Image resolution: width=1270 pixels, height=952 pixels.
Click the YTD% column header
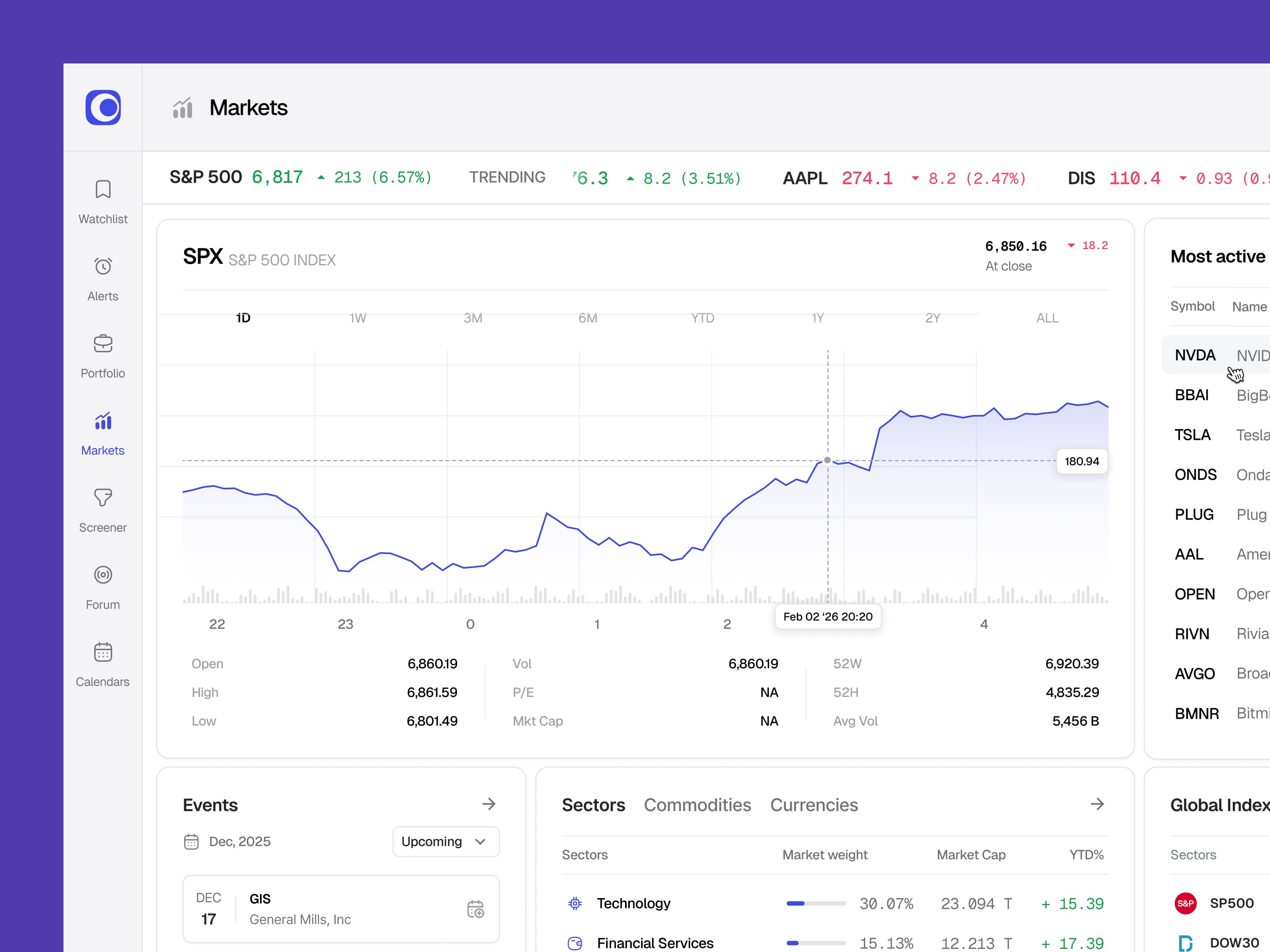(x=1087, y=855)
